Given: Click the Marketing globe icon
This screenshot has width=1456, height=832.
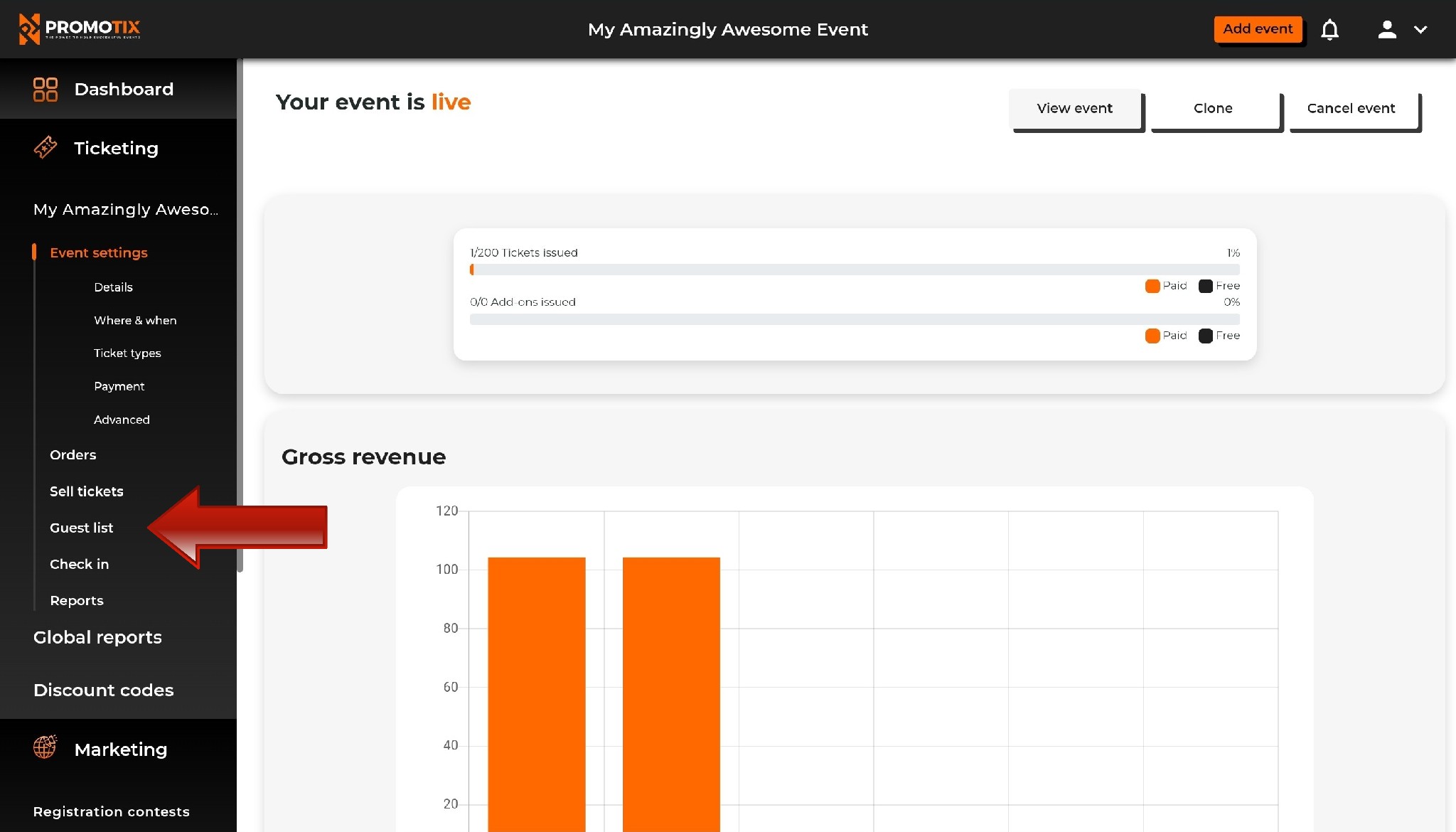Looking at the screenshot, I should (45, 747).
